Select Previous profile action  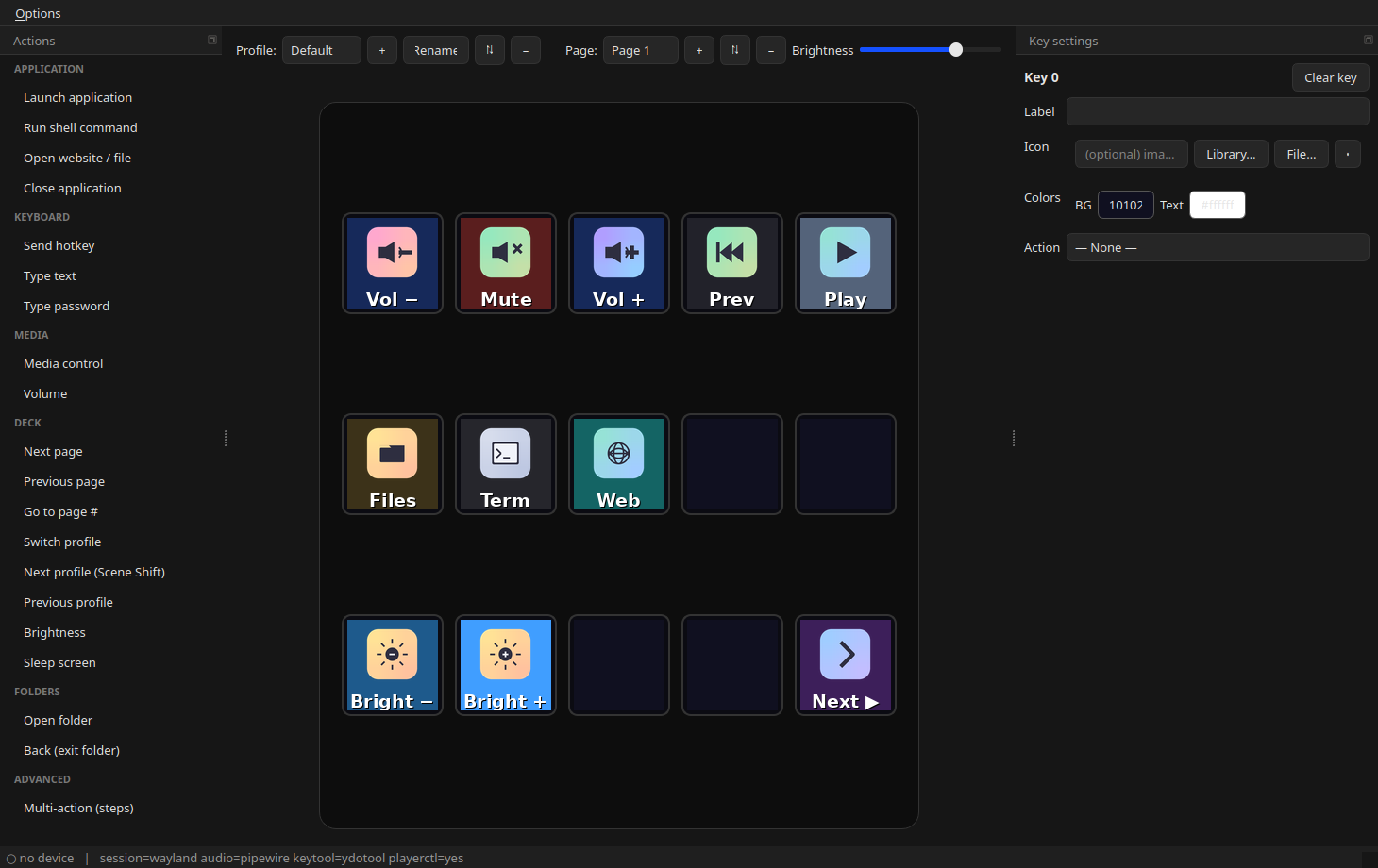tap(111, 602)
